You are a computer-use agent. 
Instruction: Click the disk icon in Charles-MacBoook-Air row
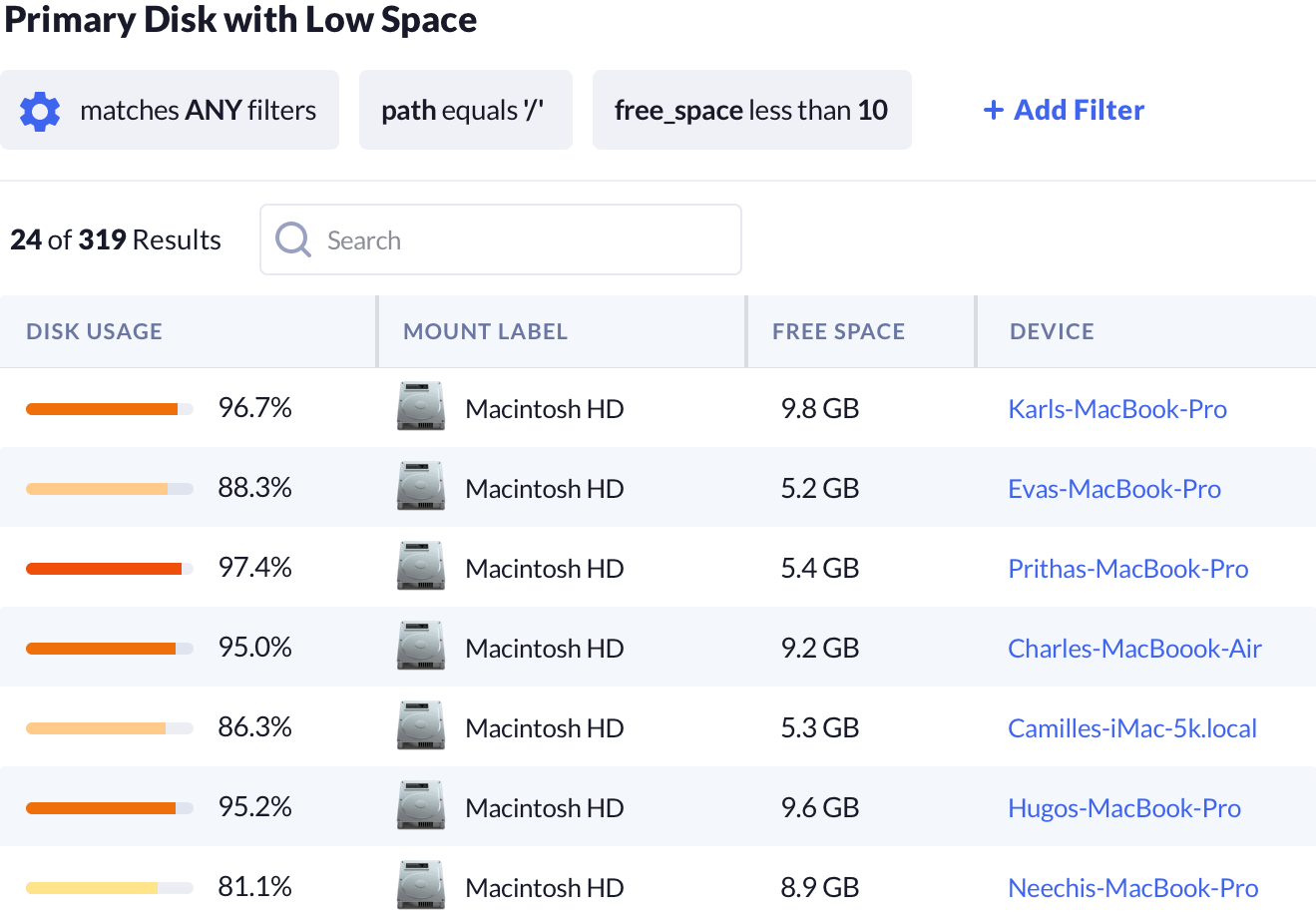click(420, 647)
